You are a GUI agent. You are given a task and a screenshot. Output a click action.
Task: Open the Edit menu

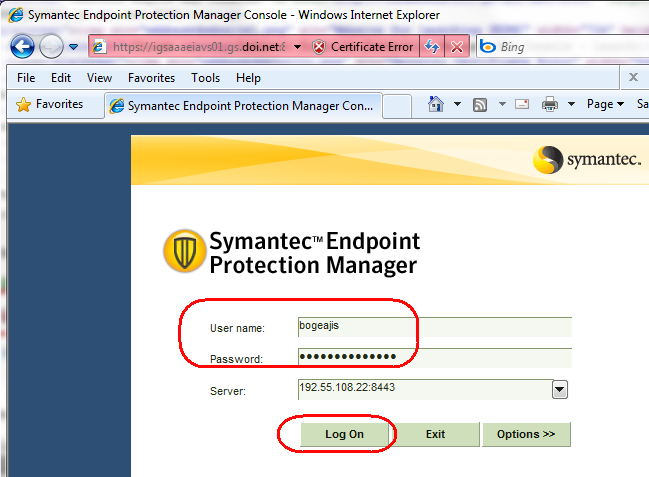pos(61,78)
